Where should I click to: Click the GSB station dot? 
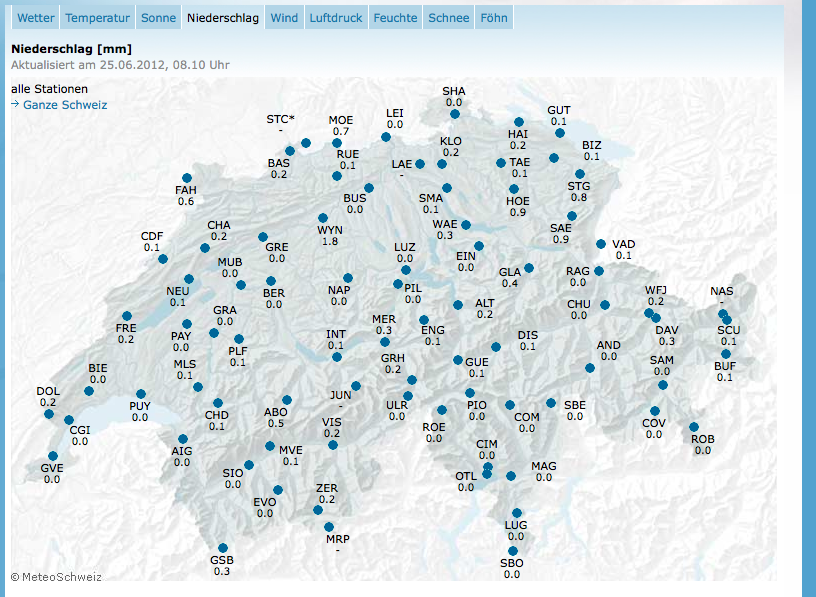(x=222, y=547)
